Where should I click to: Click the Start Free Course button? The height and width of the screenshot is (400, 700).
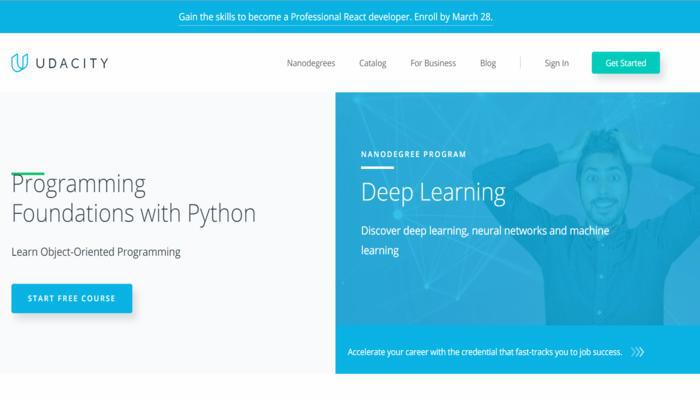click(x=72, y=298)
